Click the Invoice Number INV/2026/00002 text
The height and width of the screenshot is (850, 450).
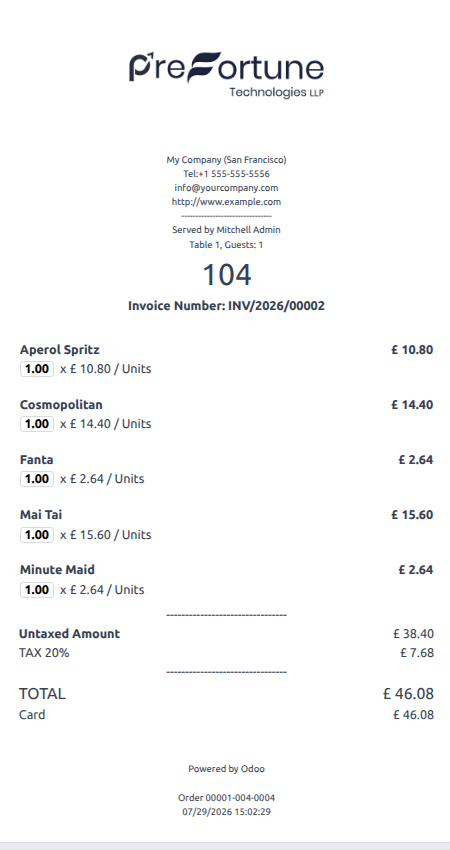(226, 306)
